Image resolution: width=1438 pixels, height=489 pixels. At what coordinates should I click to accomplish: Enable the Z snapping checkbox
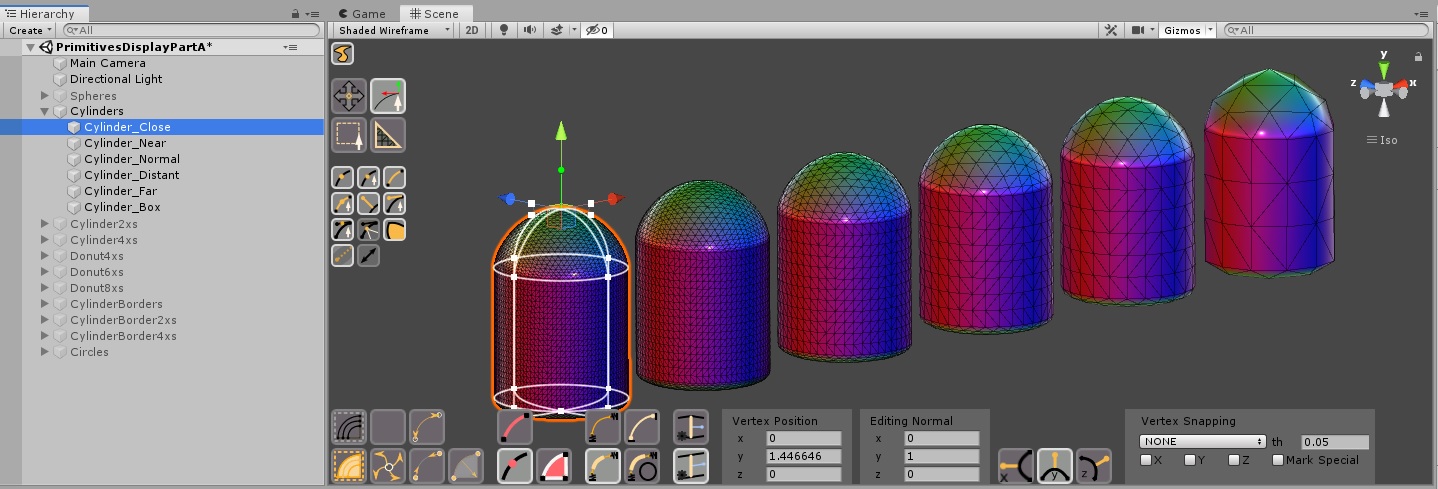(x=1235, y=460)
